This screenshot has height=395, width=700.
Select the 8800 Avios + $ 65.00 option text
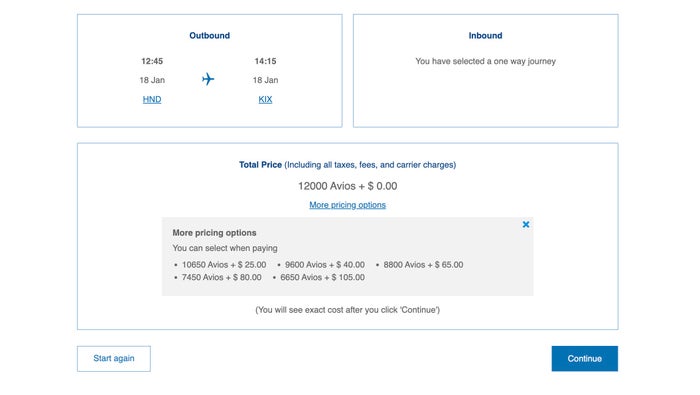(423, 265)
